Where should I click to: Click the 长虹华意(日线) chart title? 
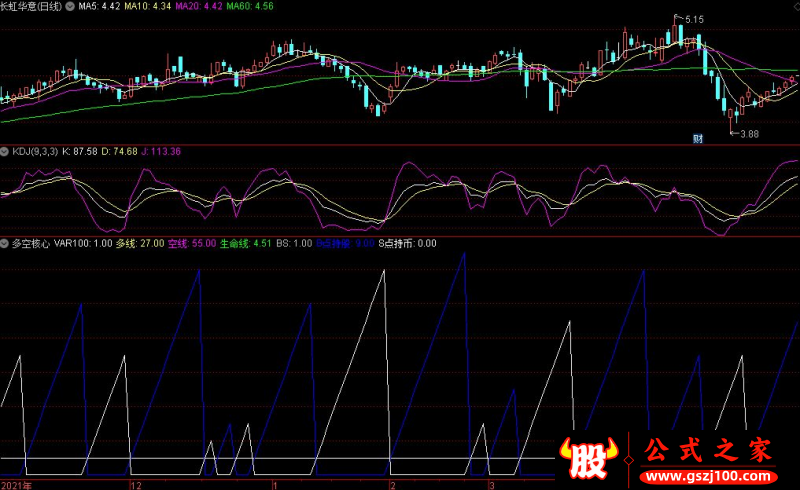click(x=31, y=6)
